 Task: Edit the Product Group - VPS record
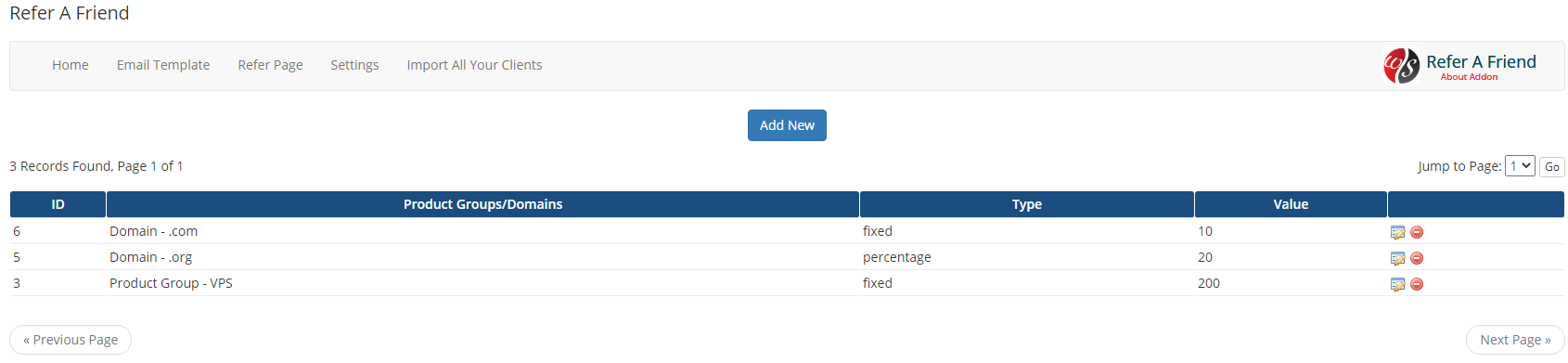[x=1397, y=284]
